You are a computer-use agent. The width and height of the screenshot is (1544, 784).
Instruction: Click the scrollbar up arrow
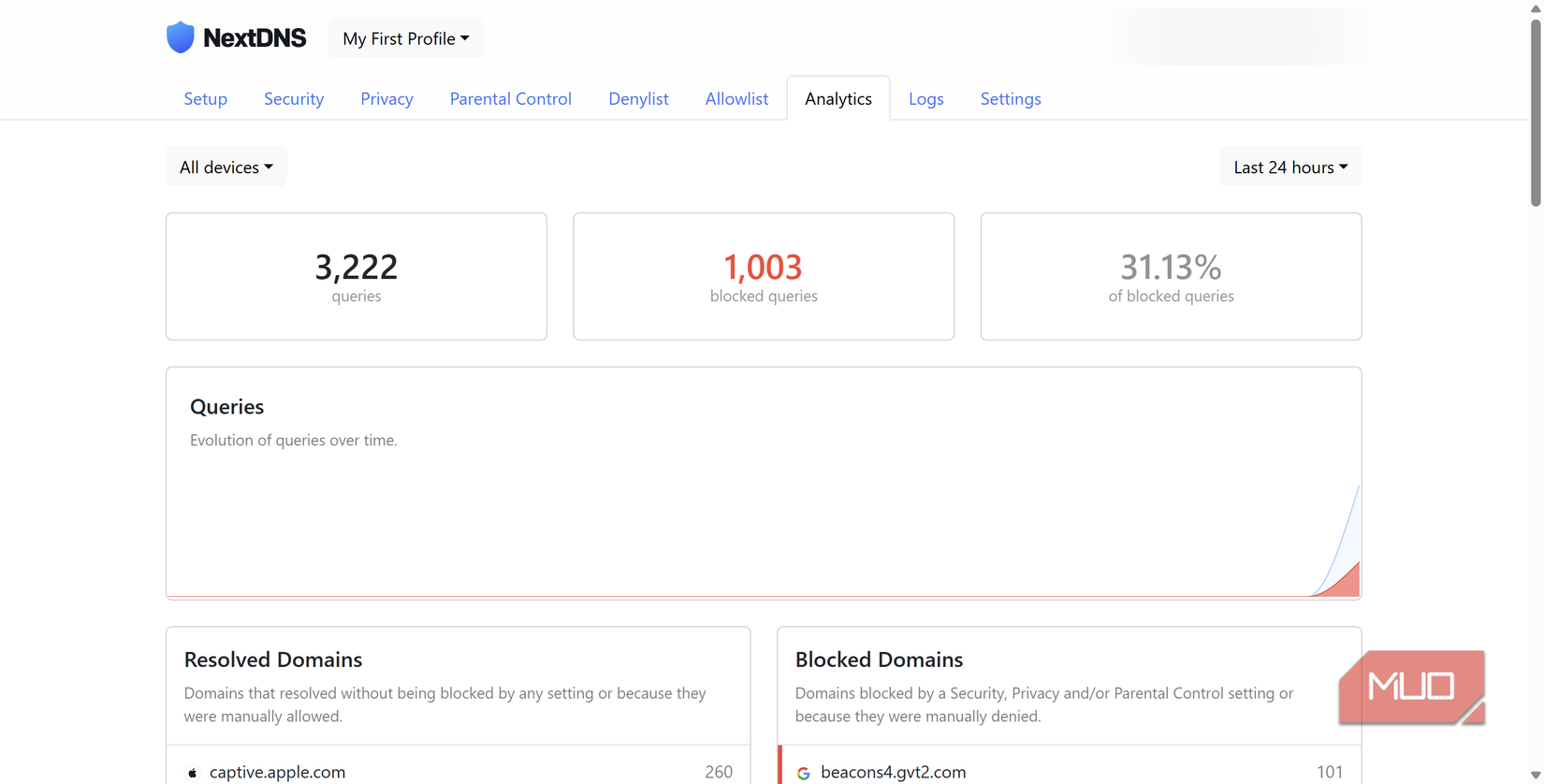[x=1536, y=7]
